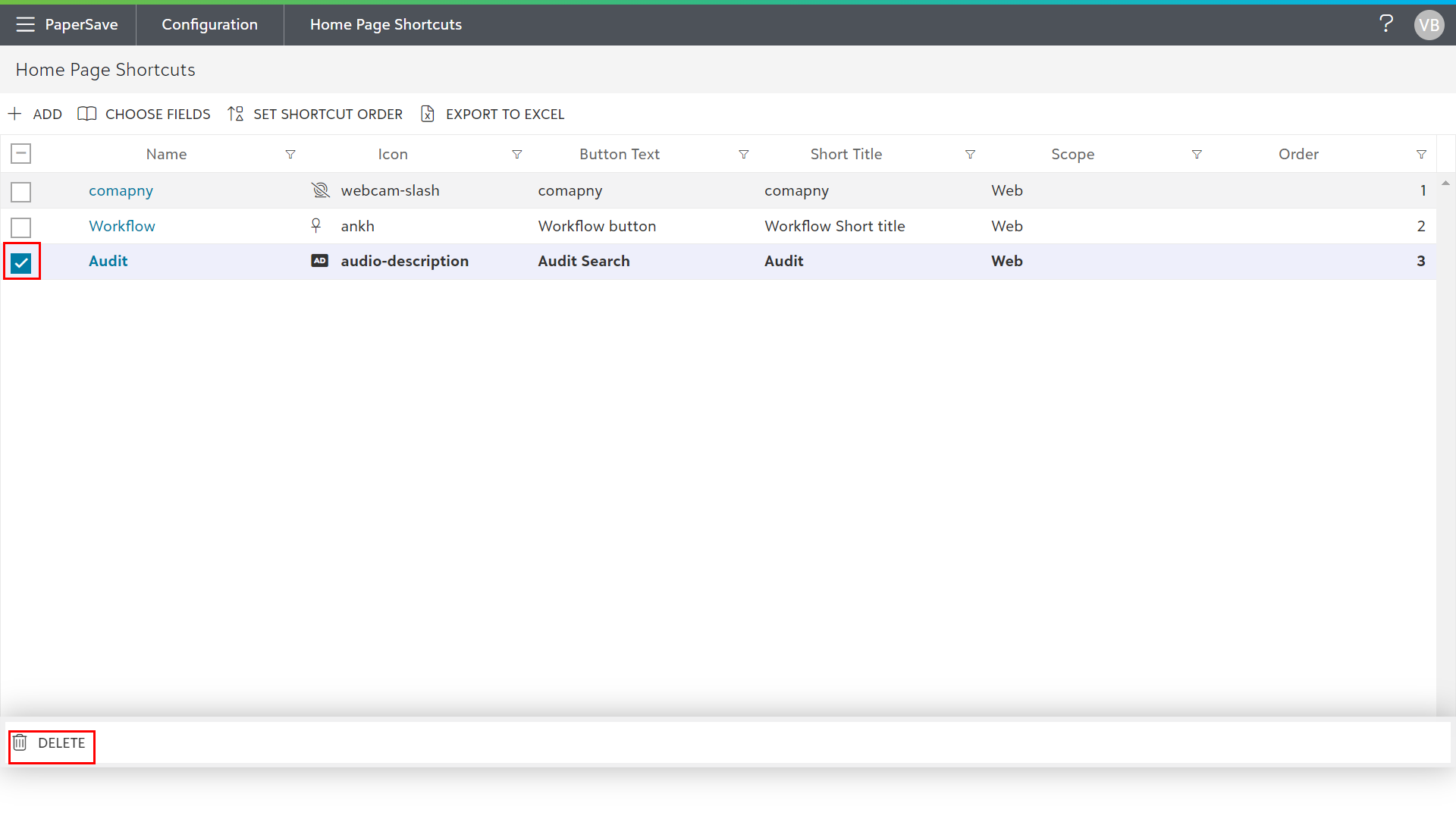Viewport: 1456px width, 819px height.
Task: Click the Delete trash icon
Action: 20,743
